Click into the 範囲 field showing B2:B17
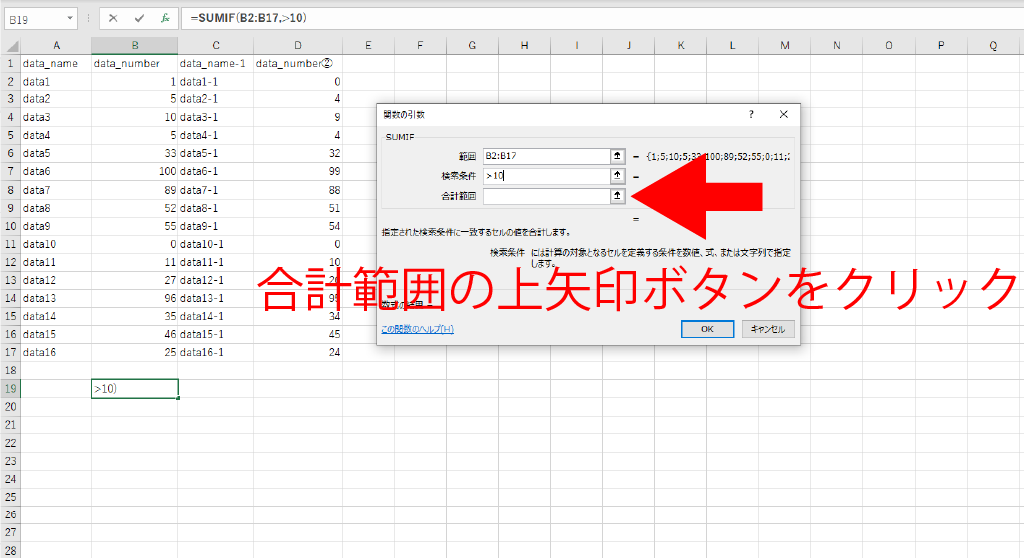This screenshot has width=1024, height=558. click(x=546, y=156)
